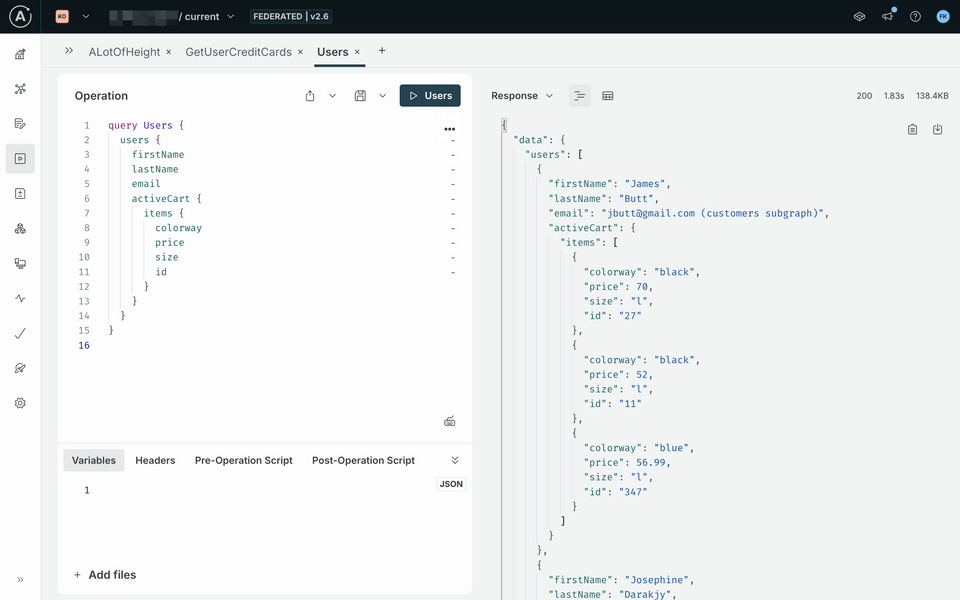The width and height of the screenshot is (960, 600).
Task: Select the Variables tab
Action: 94,460
